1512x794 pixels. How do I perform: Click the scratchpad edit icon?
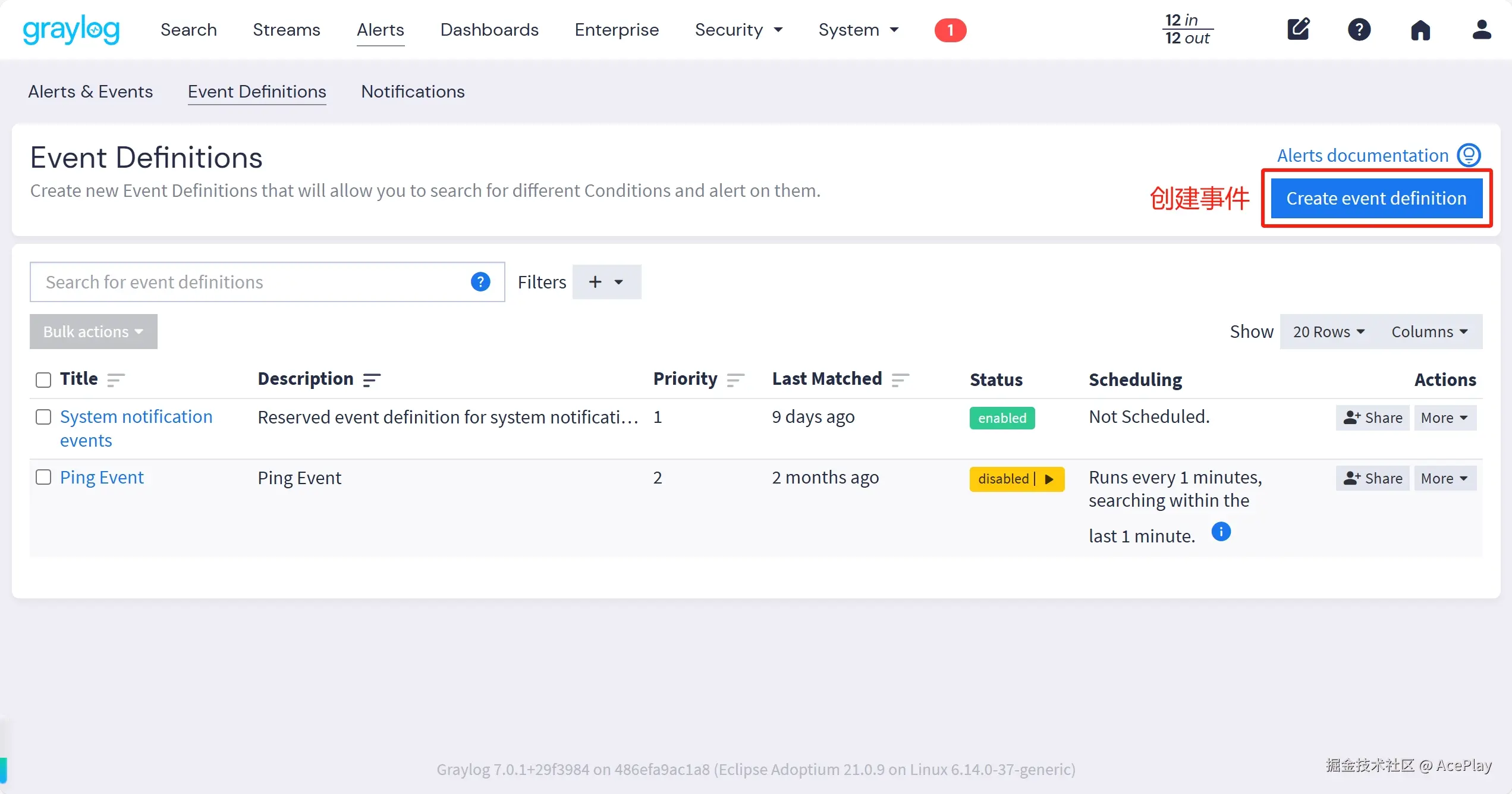click(x=1298, y=29)
